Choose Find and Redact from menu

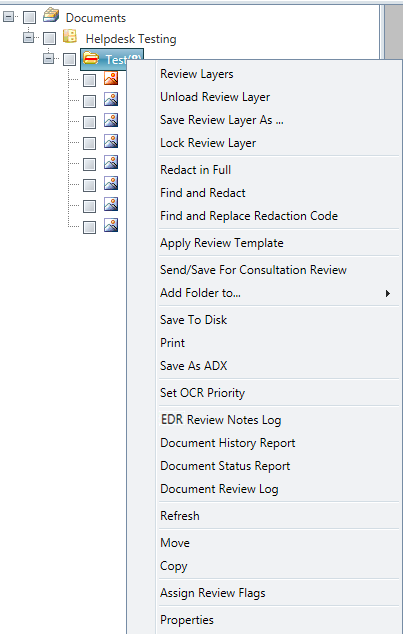tap(203, 193)
